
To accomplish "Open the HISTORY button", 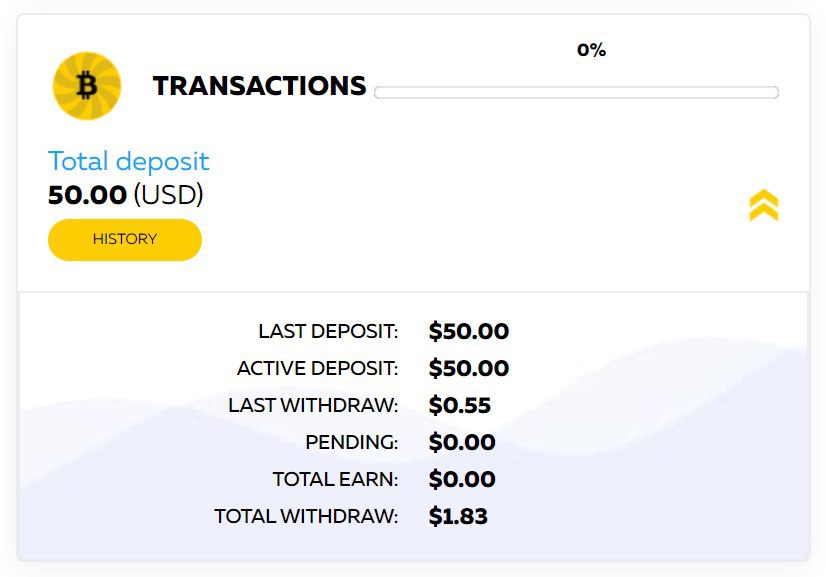I will [125, 240].
